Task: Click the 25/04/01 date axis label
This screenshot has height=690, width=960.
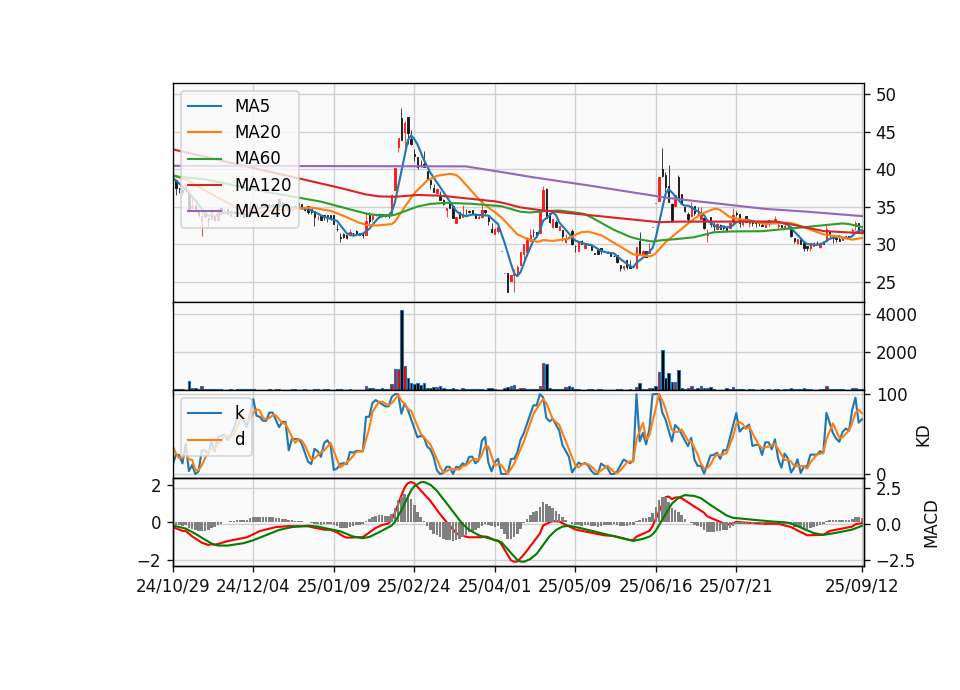Action: (x=494, y=586)
